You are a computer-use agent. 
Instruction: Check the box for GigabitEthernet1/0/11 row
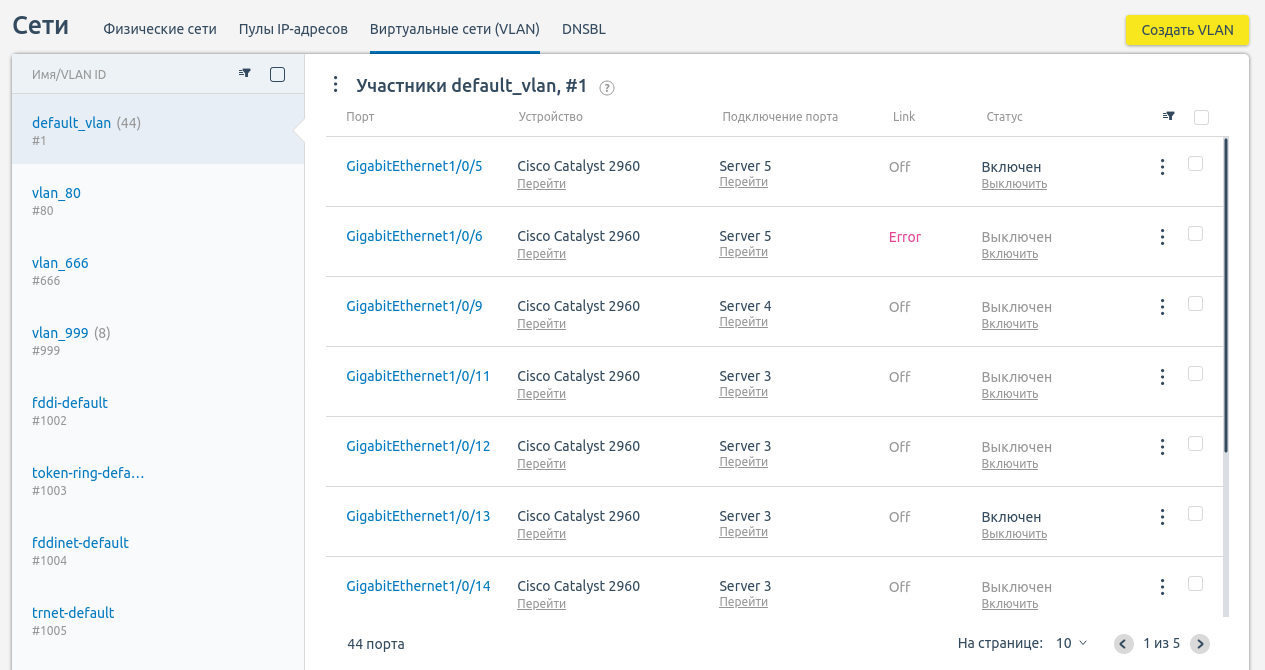point(1195,374)
